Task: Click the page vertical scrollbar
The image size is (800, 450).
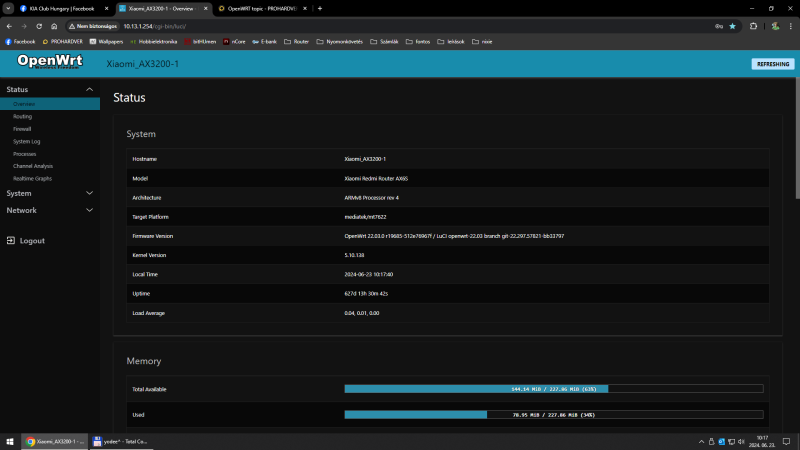Action: 797,138
